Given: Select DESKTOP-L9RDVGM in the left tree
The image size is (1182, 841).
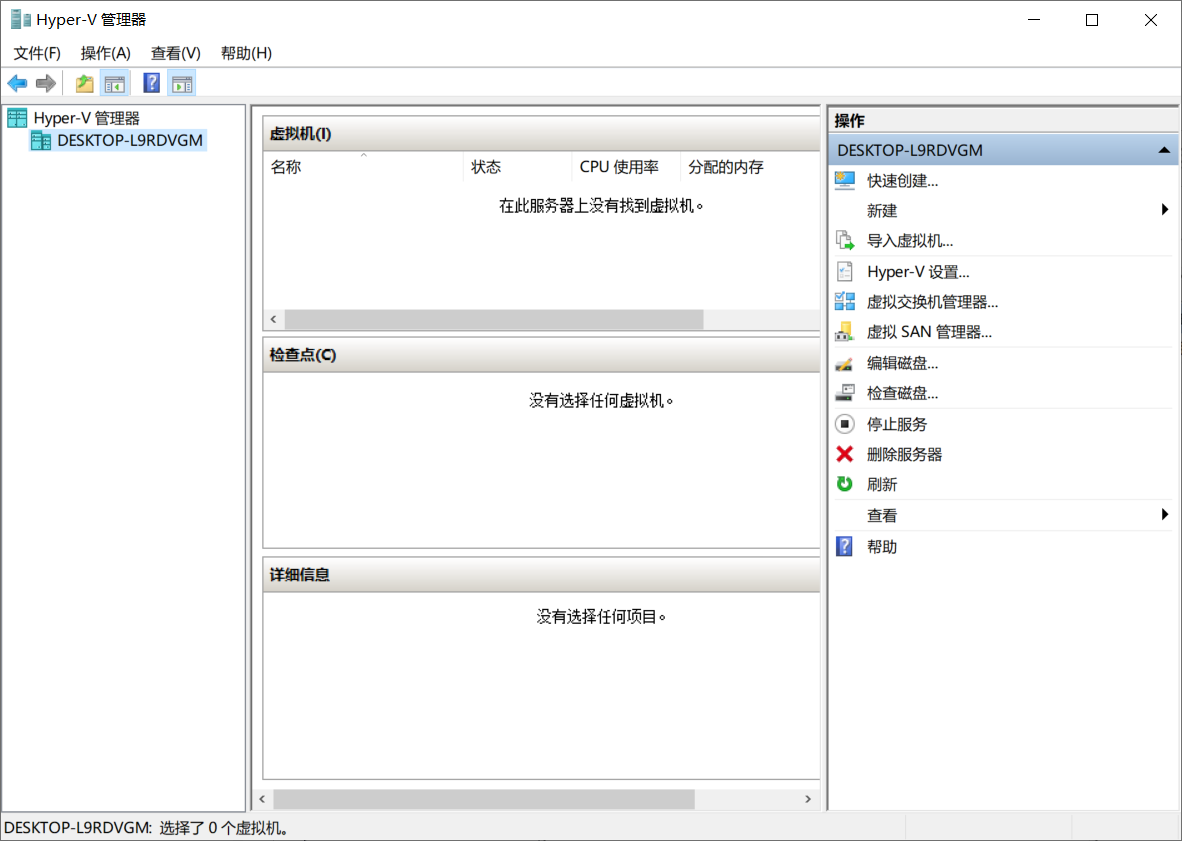Looking at the screenshot, I should tap(130, 141).
